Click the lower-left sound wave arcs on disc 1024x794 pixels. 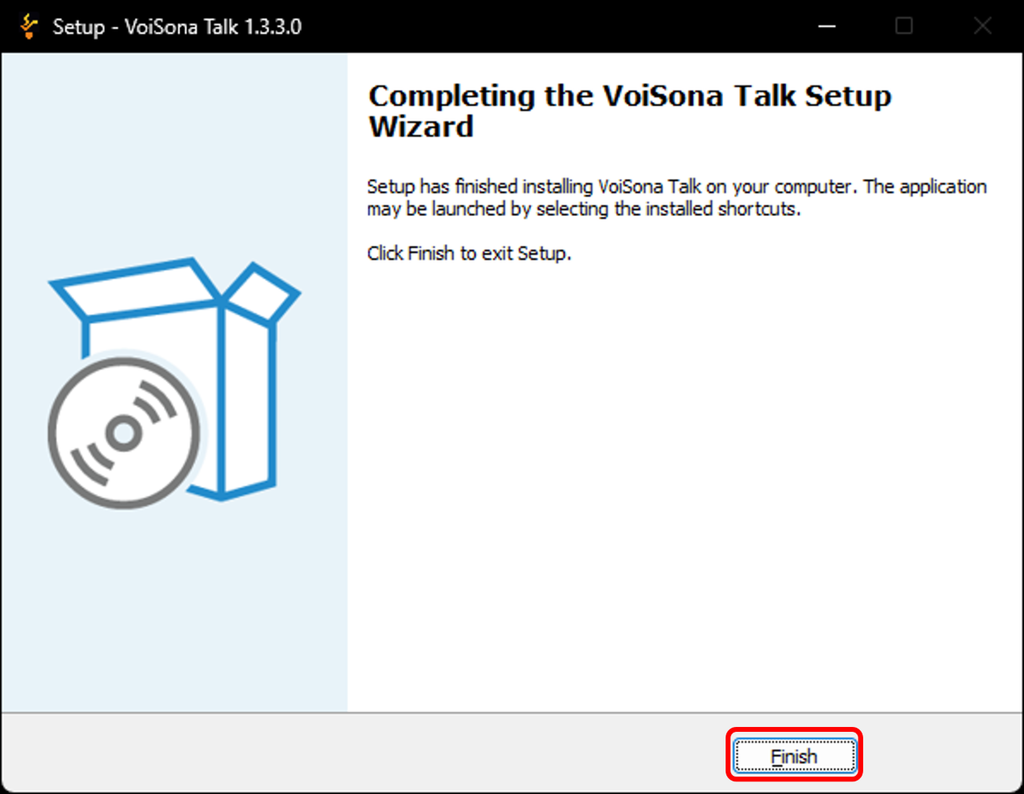click(x=90, y=465)
